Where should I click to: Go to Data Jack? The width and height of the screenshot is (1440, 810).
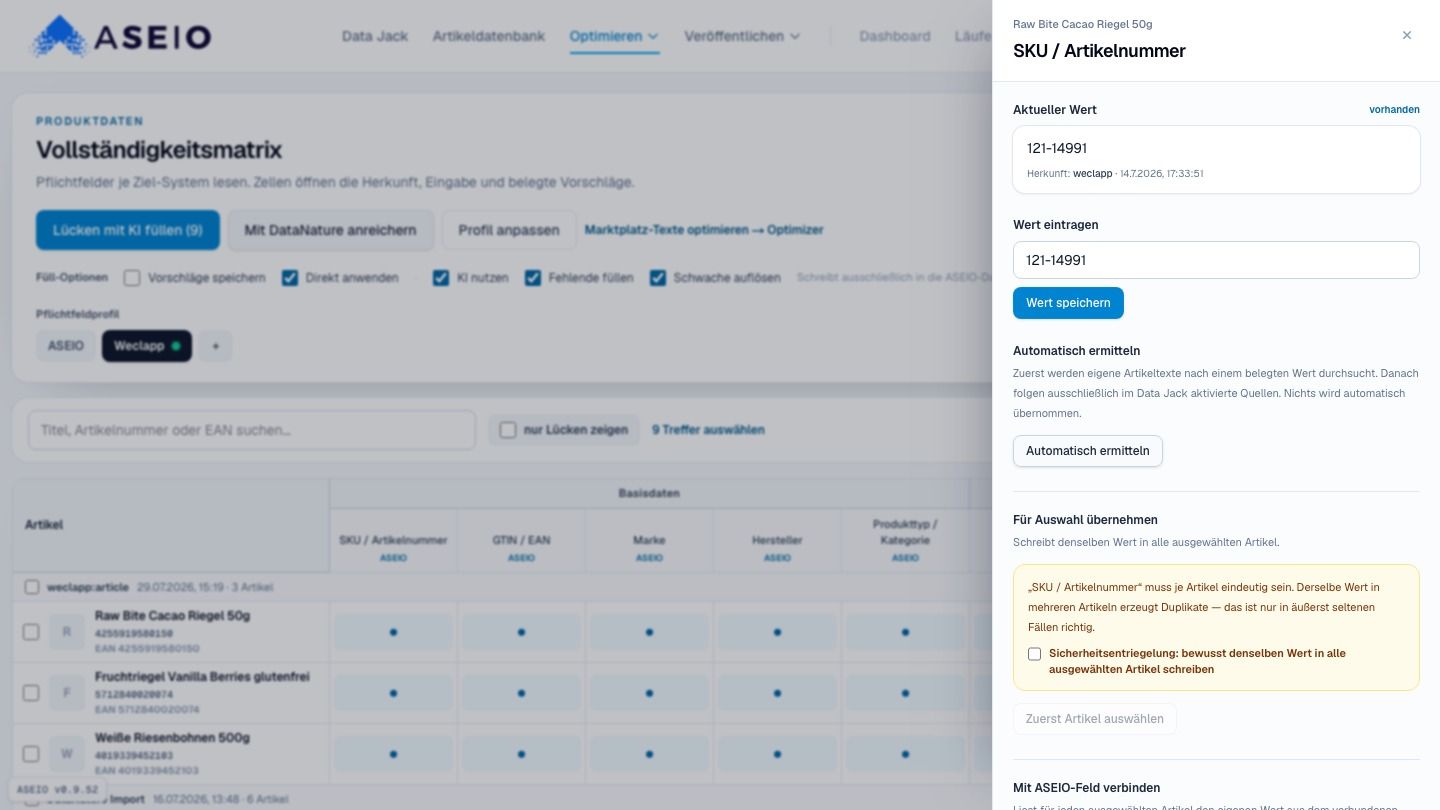375,36
